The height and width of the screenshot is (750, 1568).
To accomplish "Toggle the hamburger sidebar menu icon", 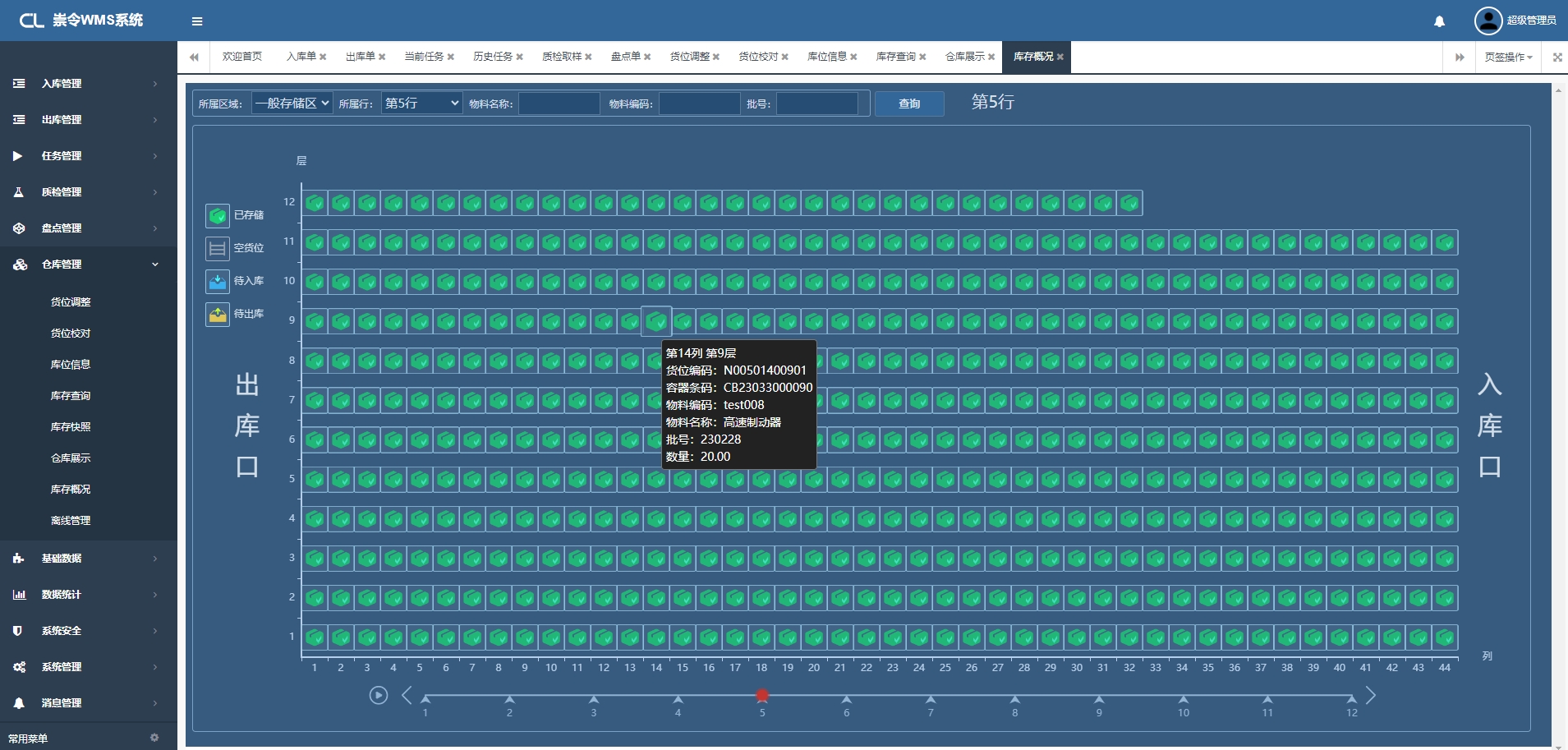I will (x=197, y=21).
